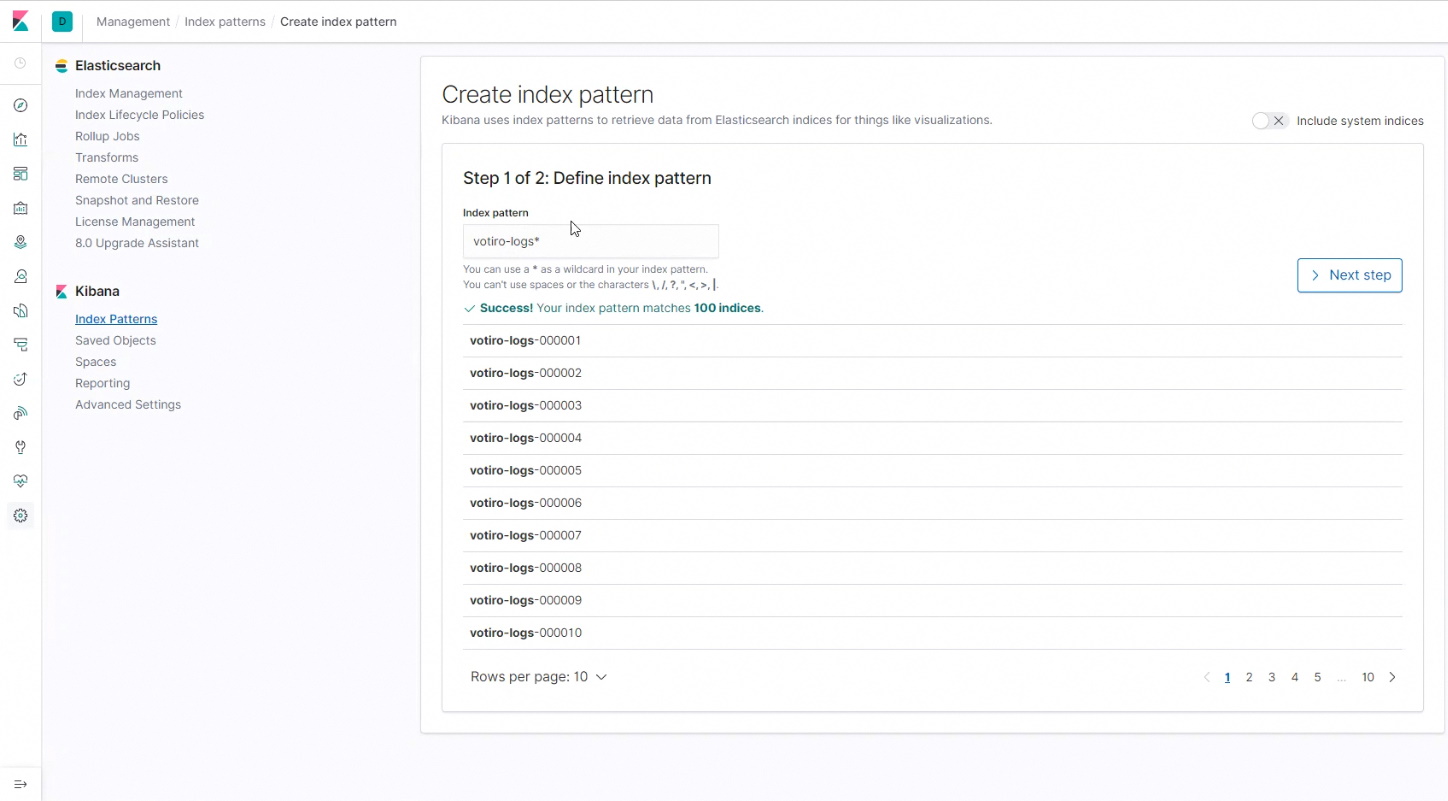Click the 'Create index pattern' page title
Viewport: 1448px width, 801px height.
coord(548,95)
